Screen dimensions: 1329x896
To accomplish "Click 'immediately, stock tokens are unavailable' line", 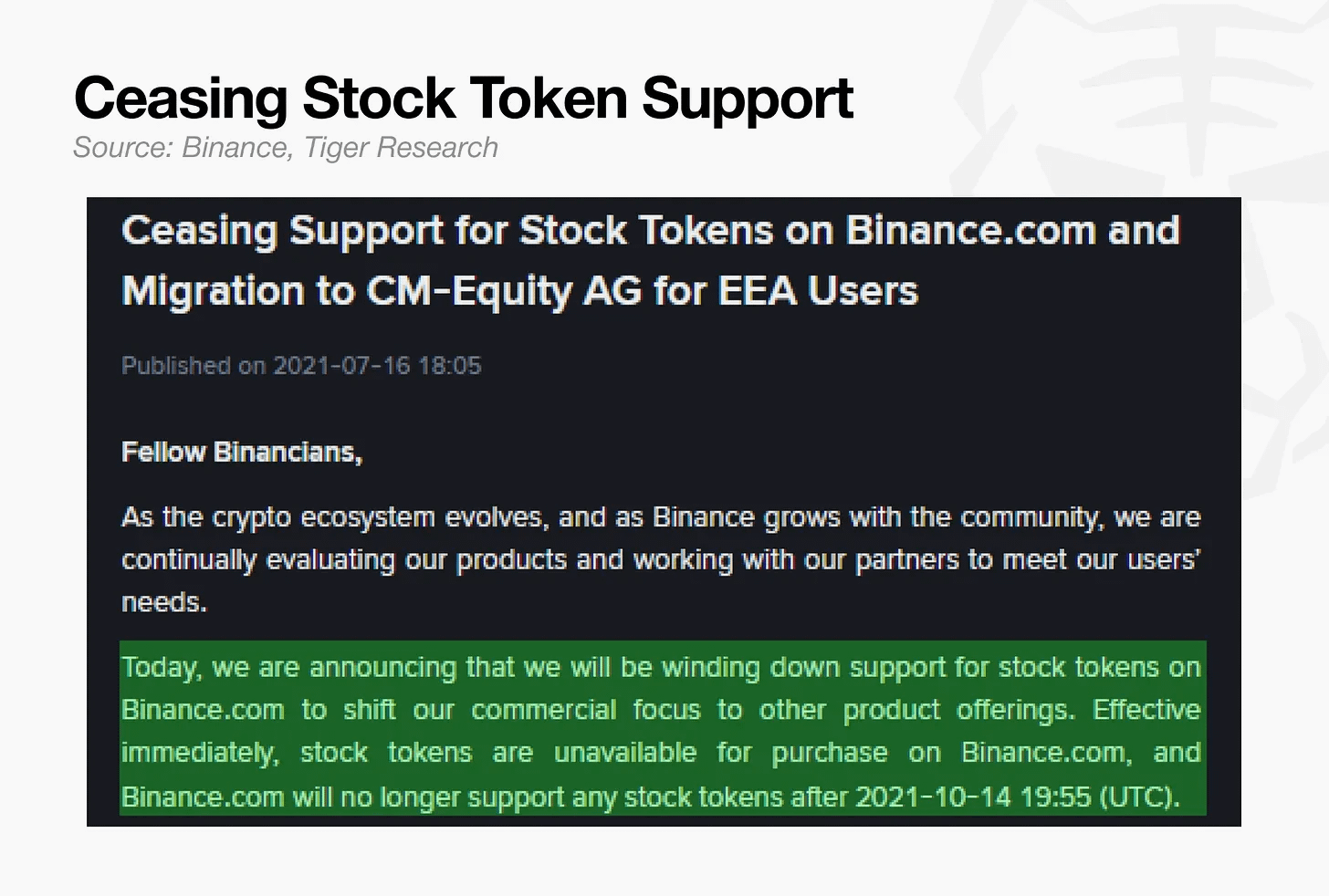I will (409, 753).
